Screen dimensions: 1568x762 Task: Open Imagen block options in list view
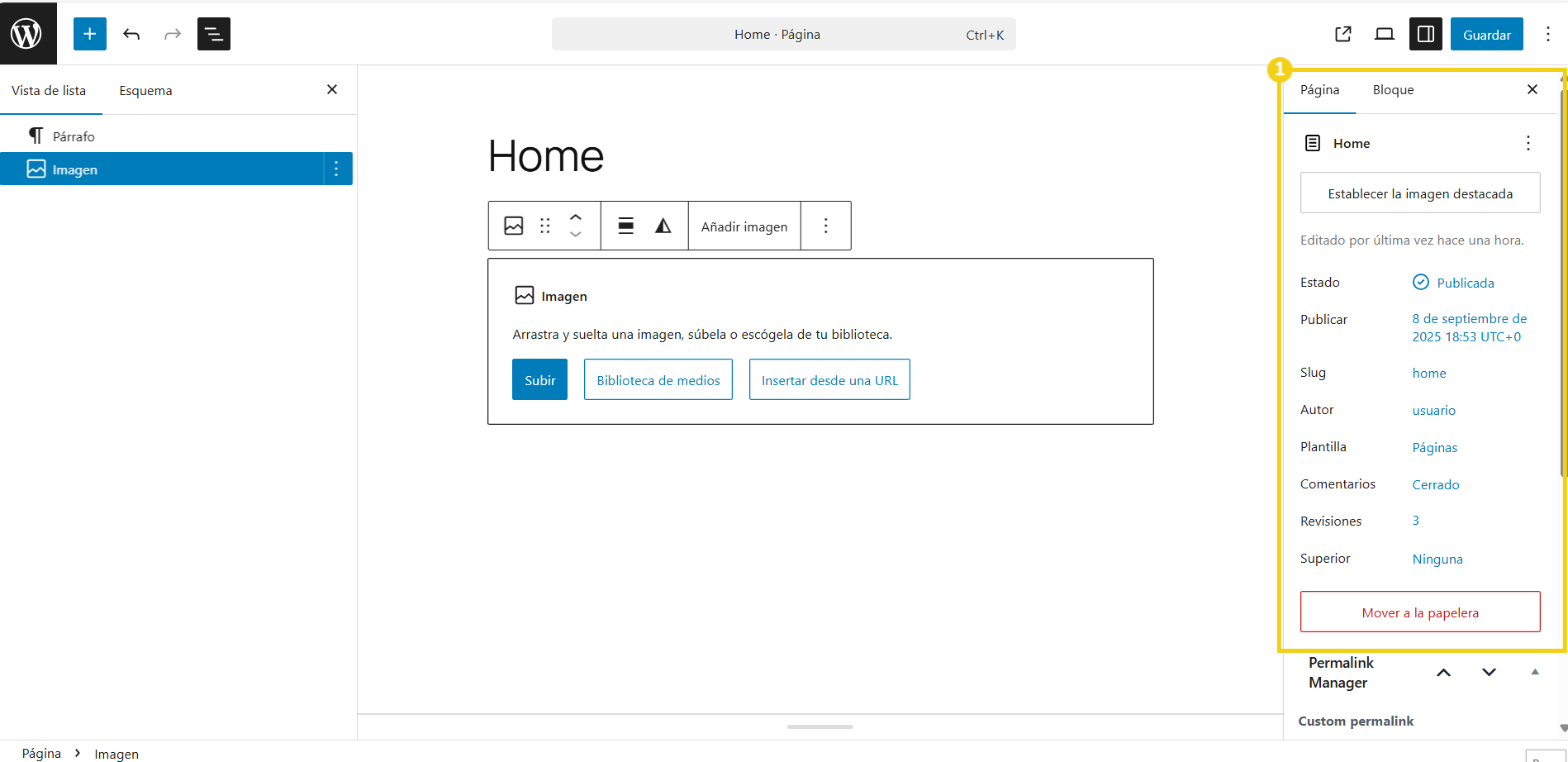336,169
